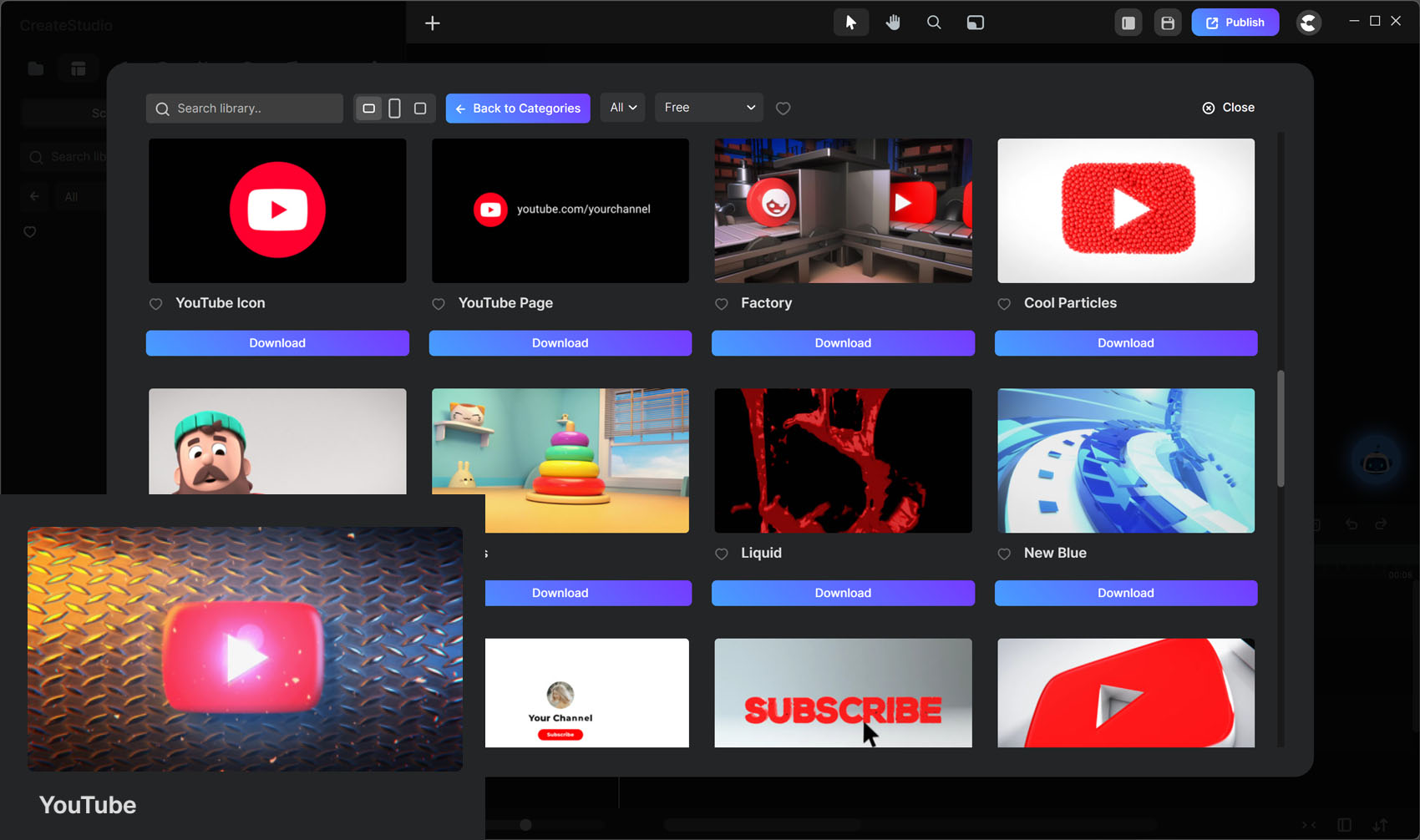Open the Free pricing dropdown
Image resolution: width=1420 pixels, height=840 pixels.
pyautogui.click(x=708, y=108)
